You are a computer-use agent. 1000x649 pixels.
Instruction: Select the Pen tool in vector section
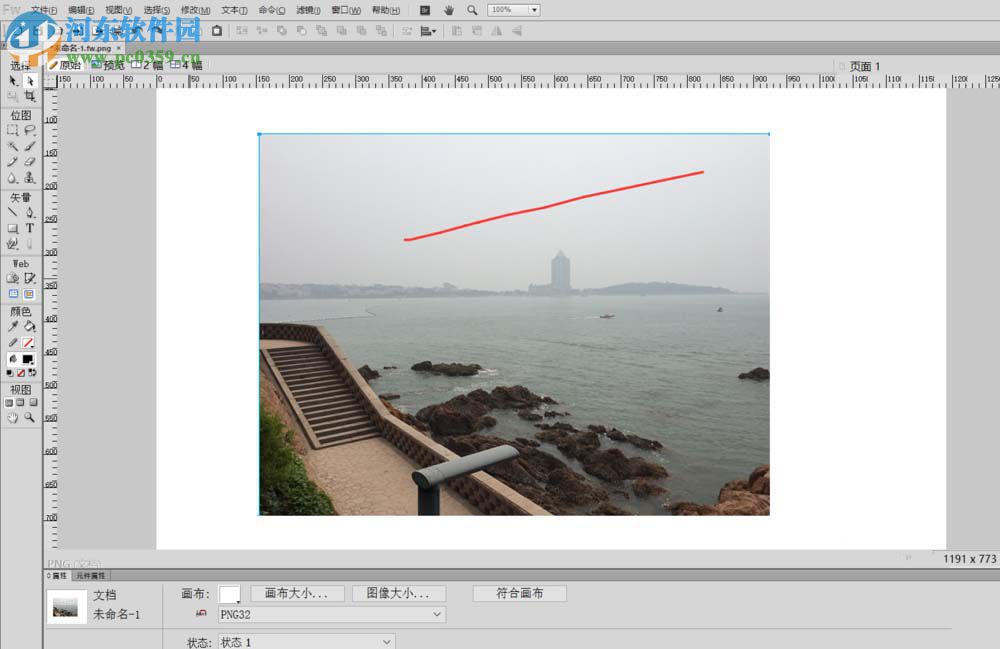(29, 212)
